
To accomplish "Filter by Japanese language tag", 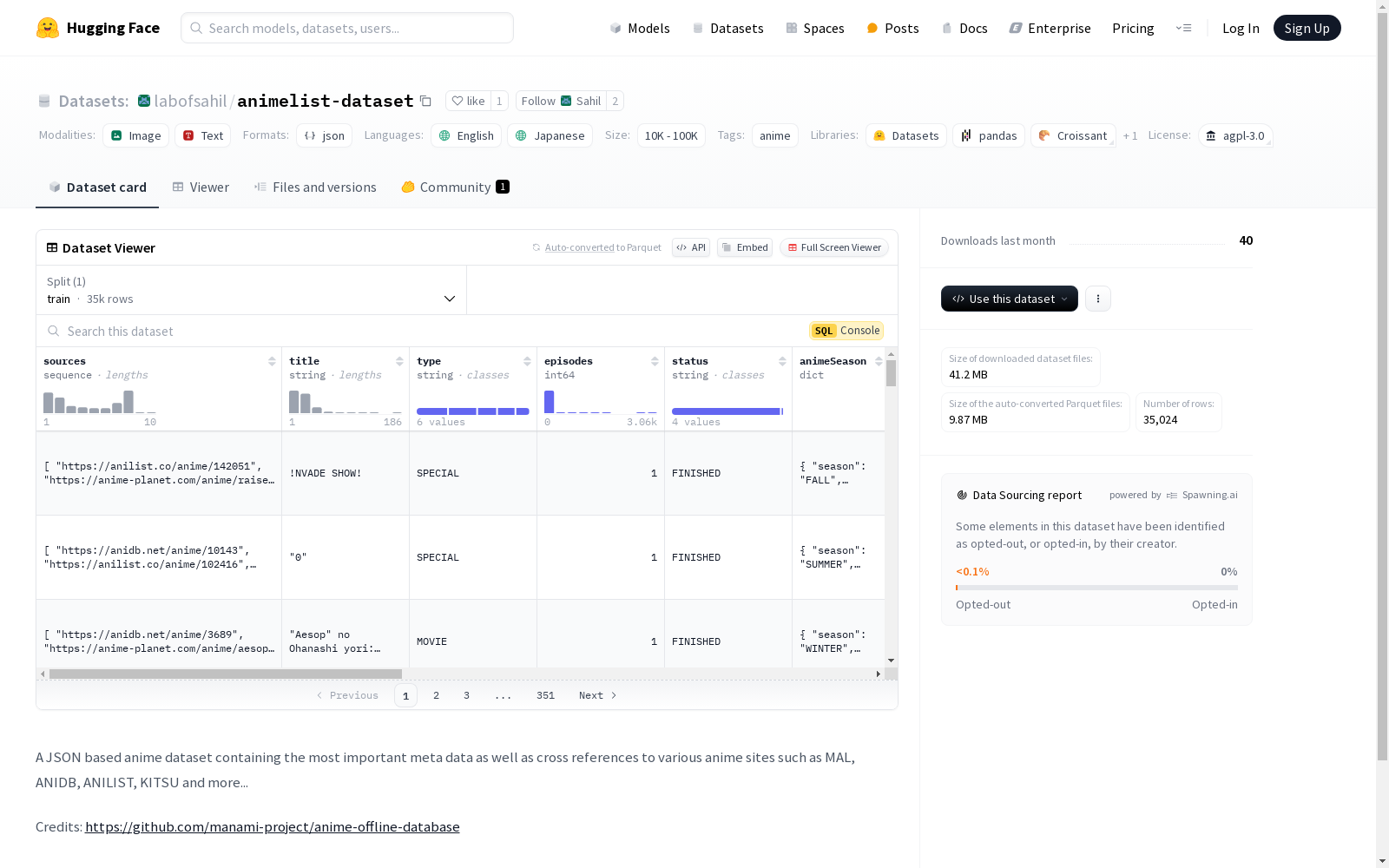I will pyautogui.click(x=550, y=135).
